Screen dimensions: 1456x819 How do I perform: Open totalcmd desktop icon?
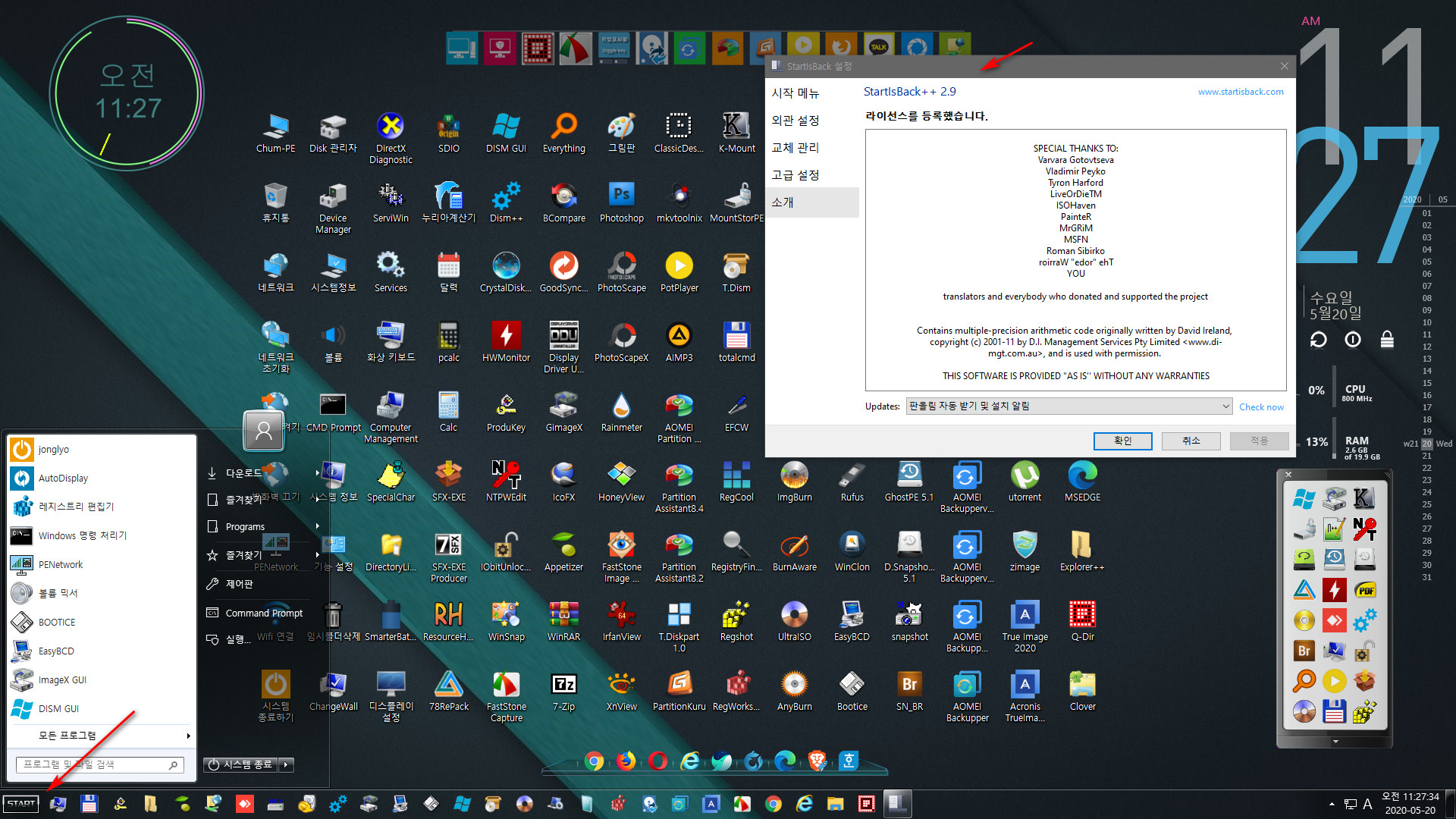[x=736, y=342]
